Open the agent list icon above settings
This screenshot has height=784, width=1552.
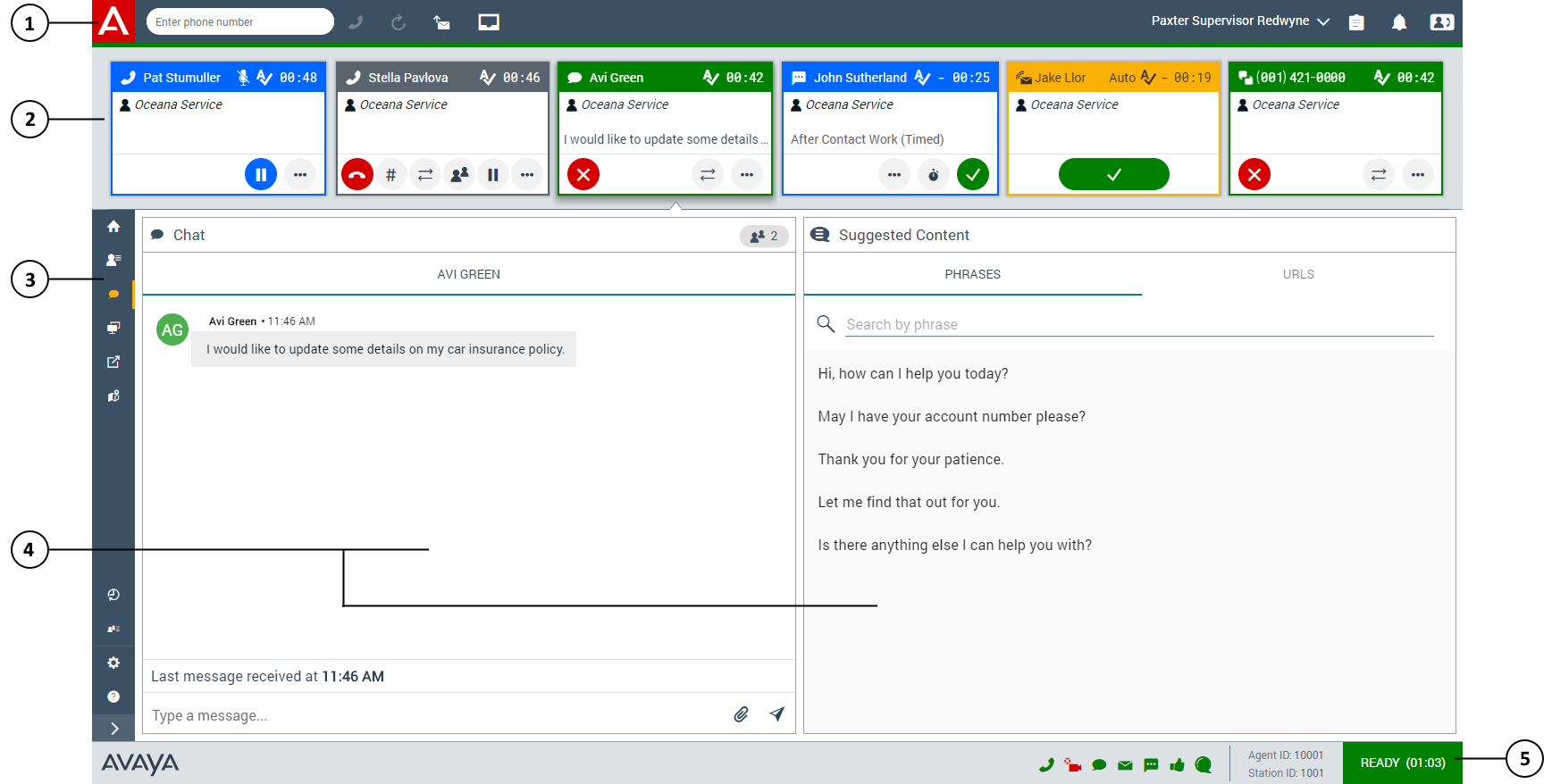click(x=113, y=629)
